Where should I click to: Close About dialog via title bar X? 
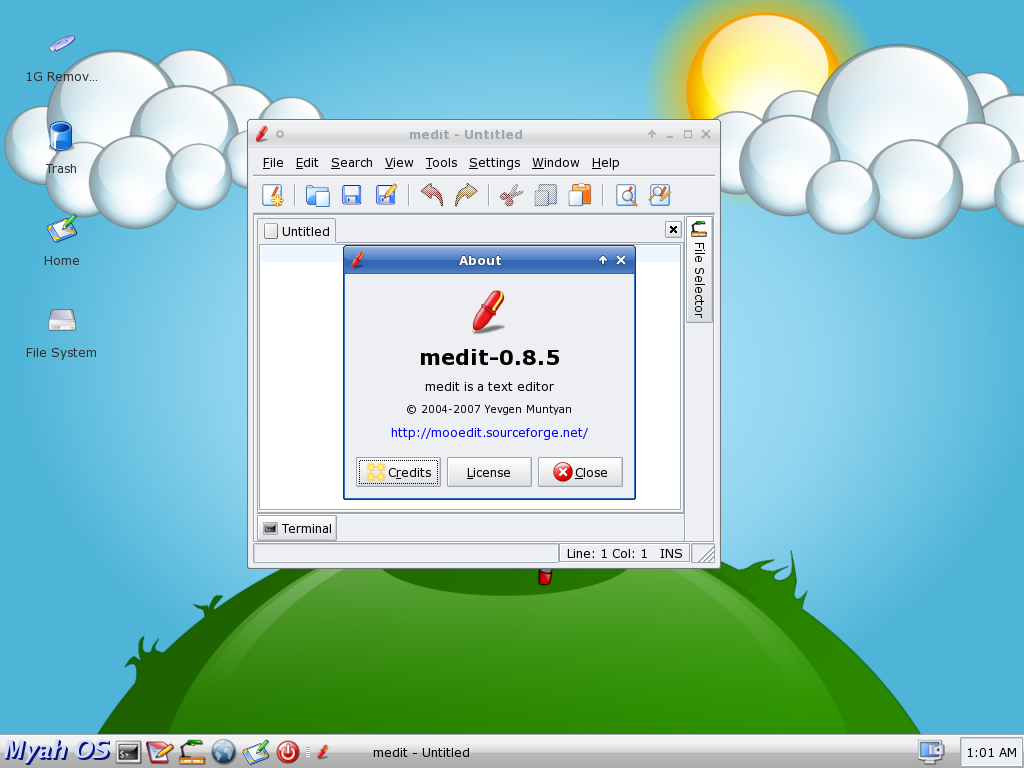[621, 260]
